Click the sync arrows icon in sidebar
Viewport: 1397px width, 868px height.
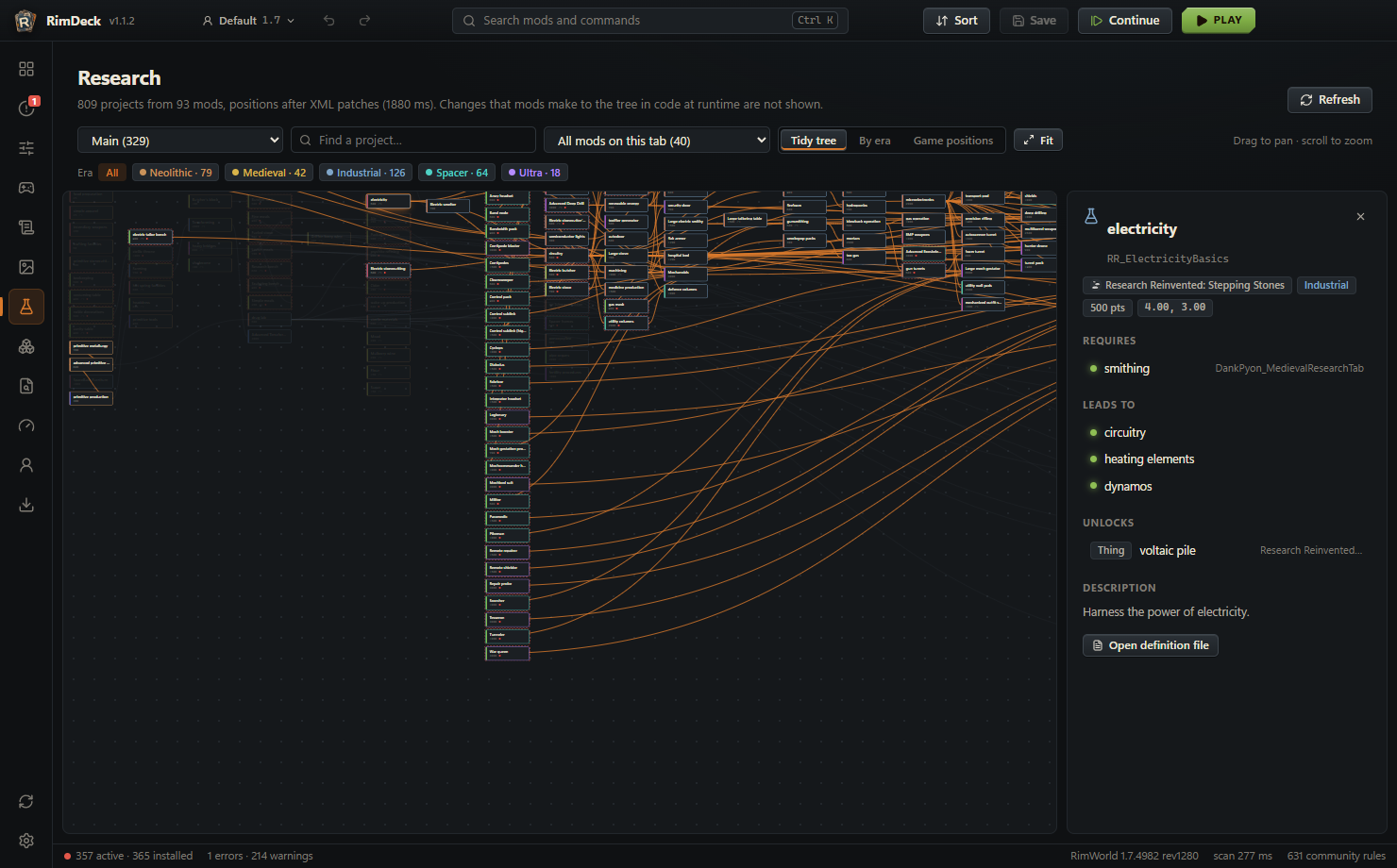[26, 801]
